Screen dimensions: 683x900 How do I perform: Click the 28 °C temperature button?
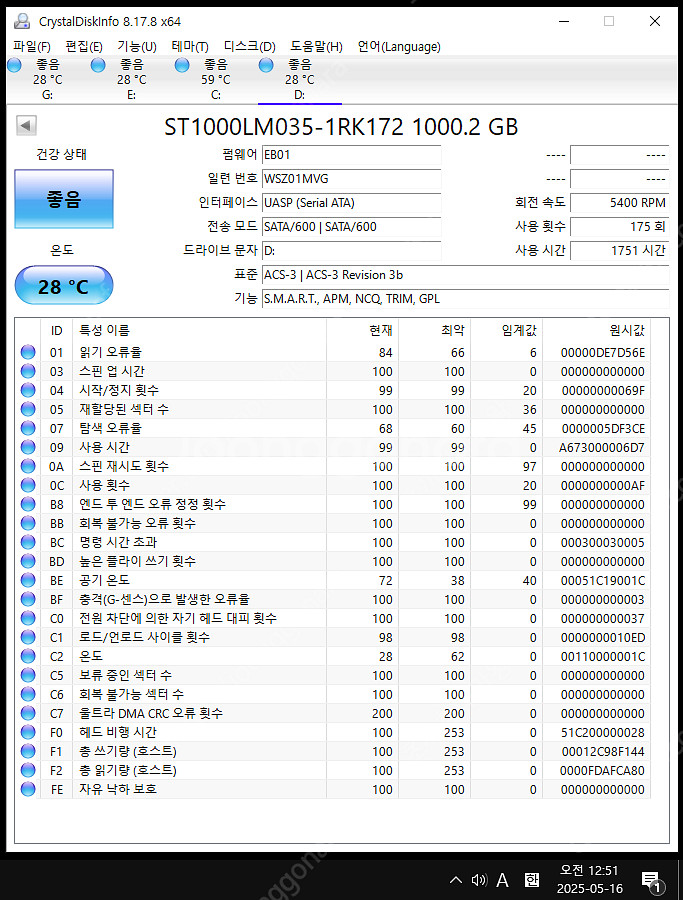64,285
